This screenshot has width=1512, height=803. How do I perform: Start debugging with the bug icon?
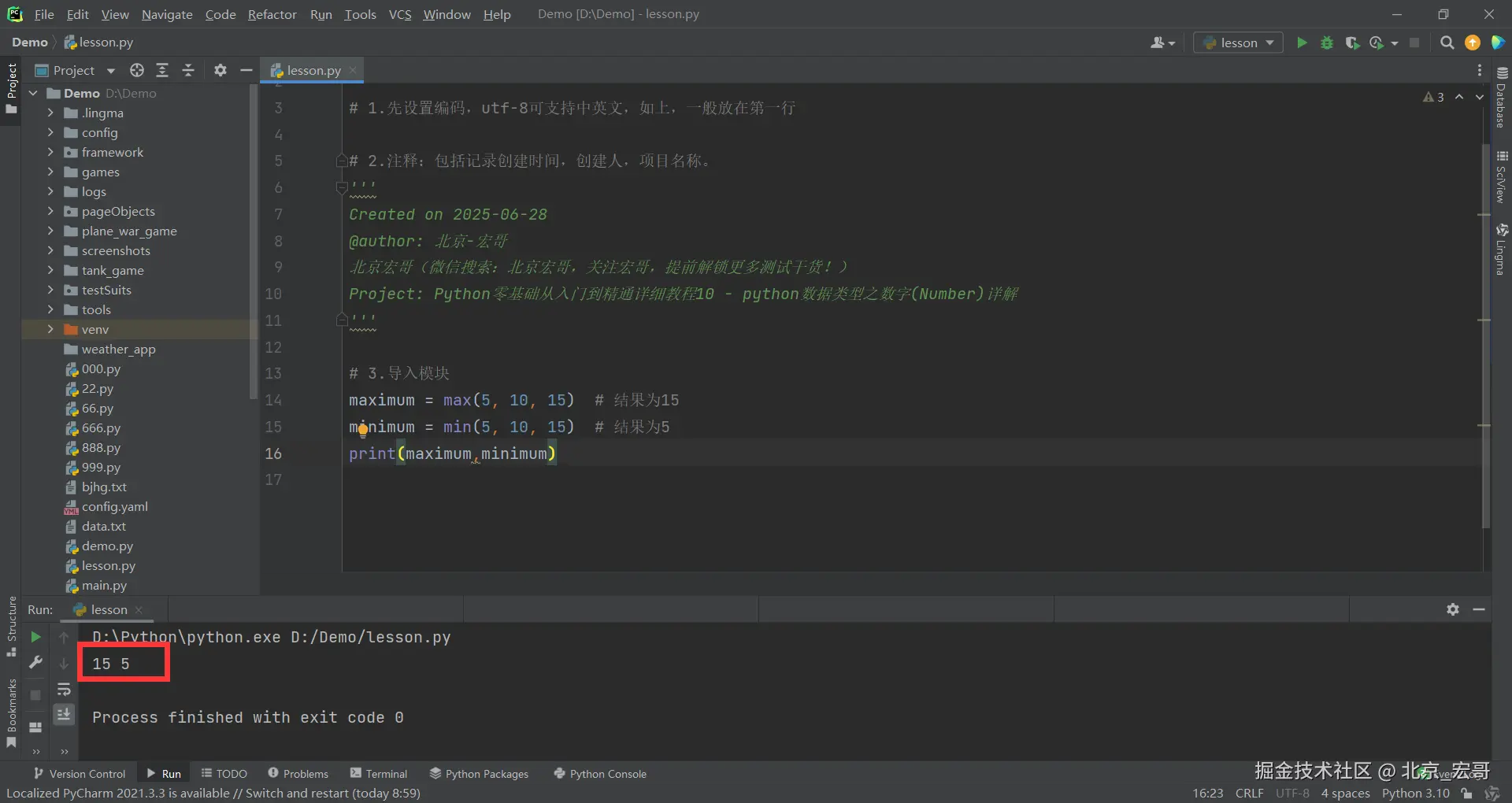(x=1327, y=43)
